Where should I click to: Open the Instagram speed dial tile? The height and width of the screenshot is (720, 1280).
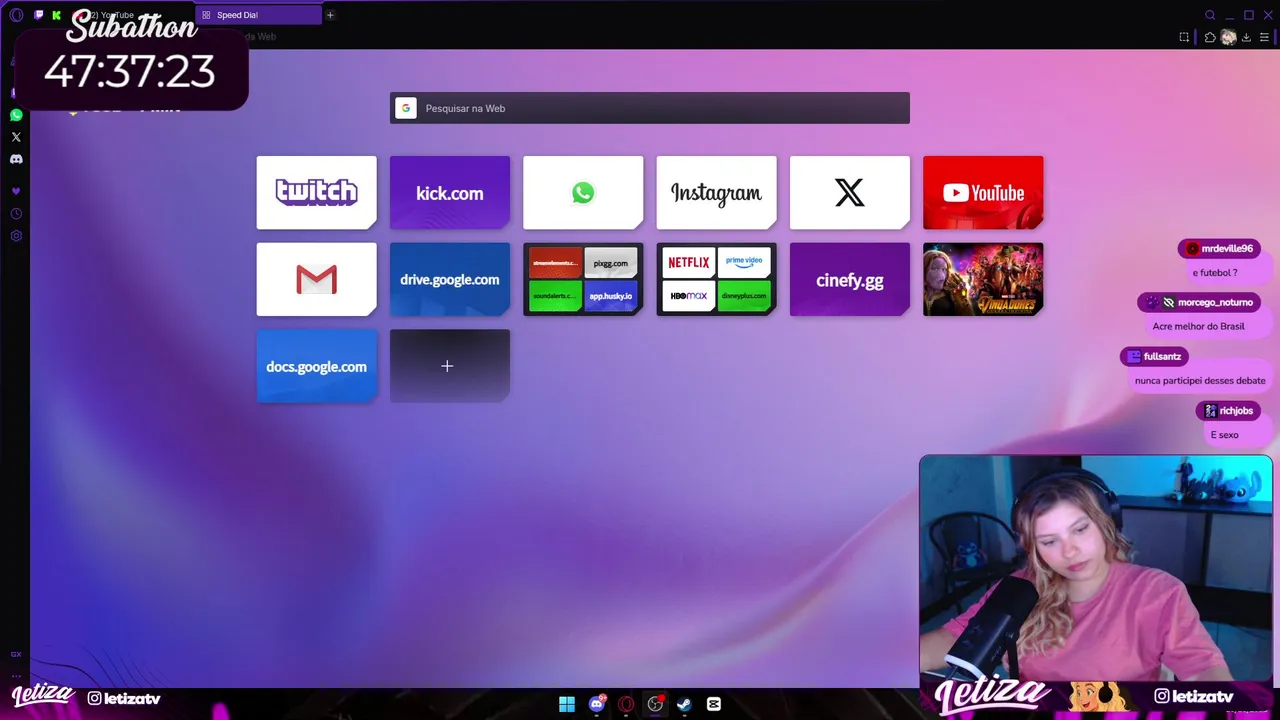(x=716, y=192)
